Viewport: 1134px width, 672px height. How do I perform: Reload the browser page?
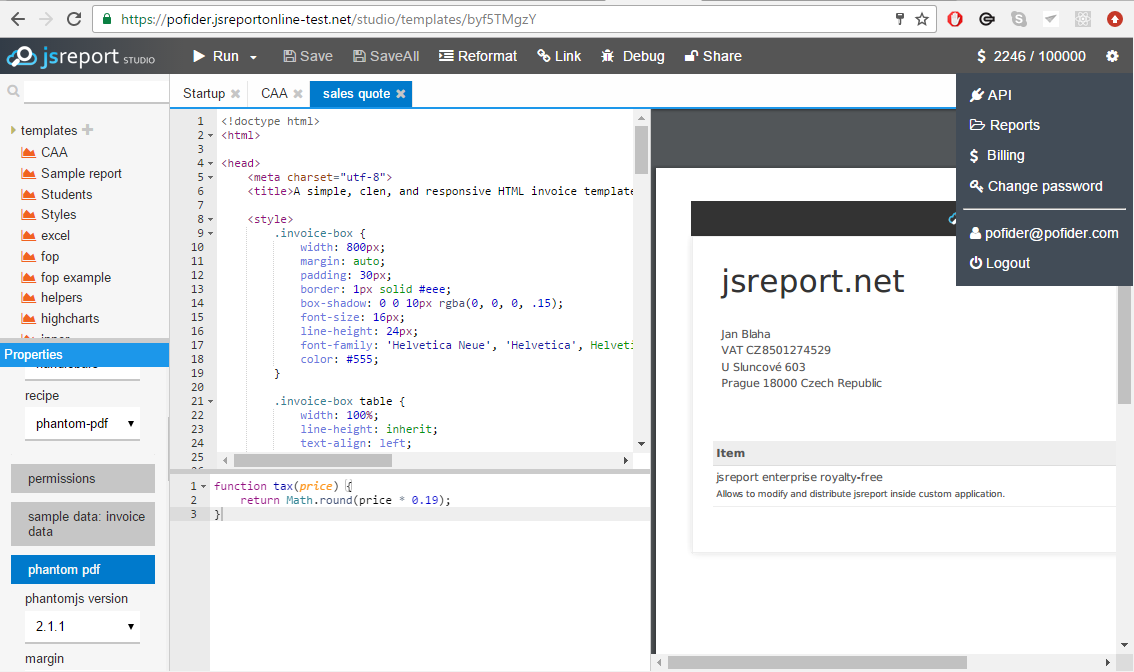pyautogui.click(x=74, y=20)
